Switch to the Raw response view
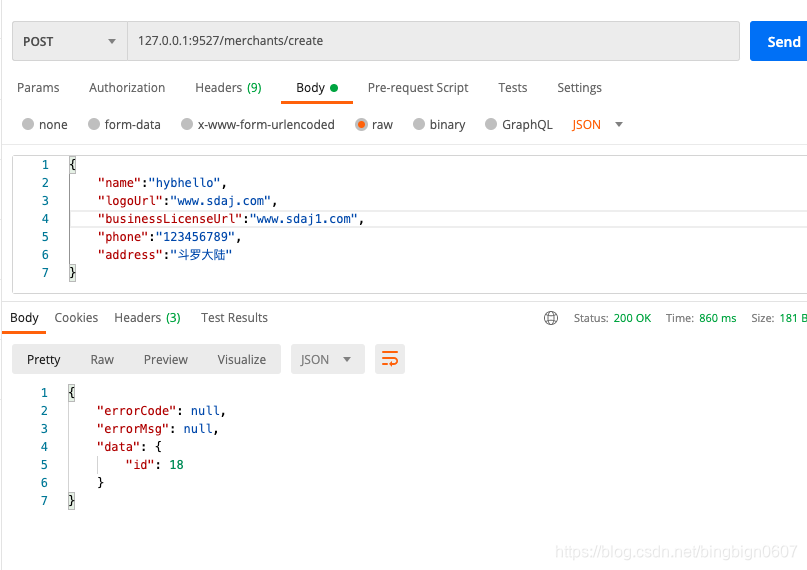This screenshot has height=570, width=807. [x=102, y=359]
